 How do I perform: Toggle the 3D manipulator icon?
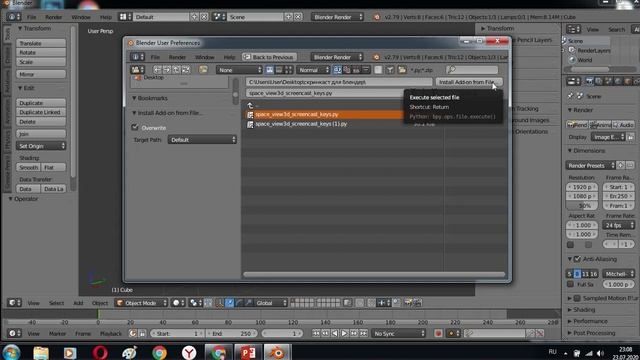(220, 303)
